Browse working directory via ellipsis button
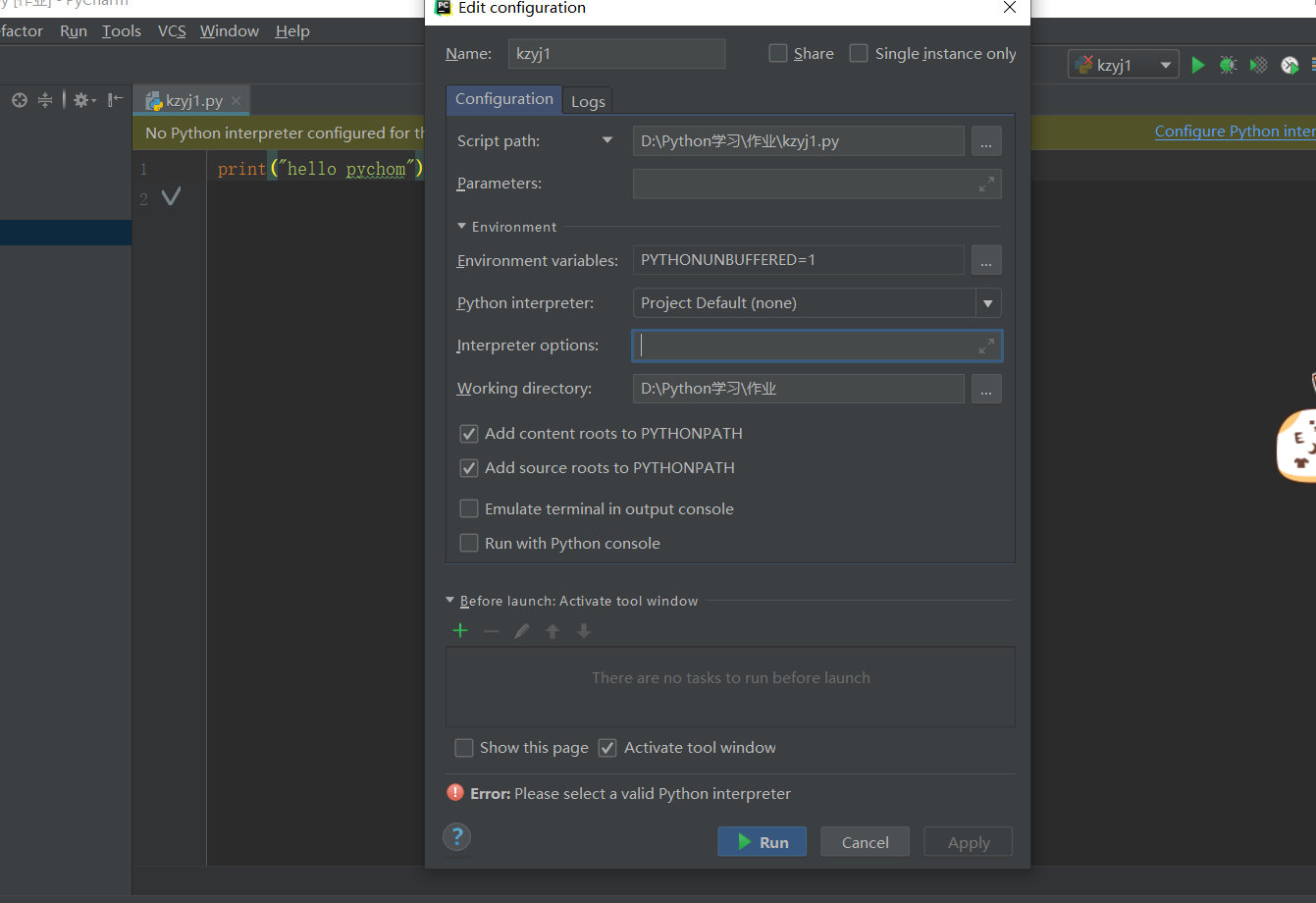This screenshot has width=1316, height=903. (986, 389)
